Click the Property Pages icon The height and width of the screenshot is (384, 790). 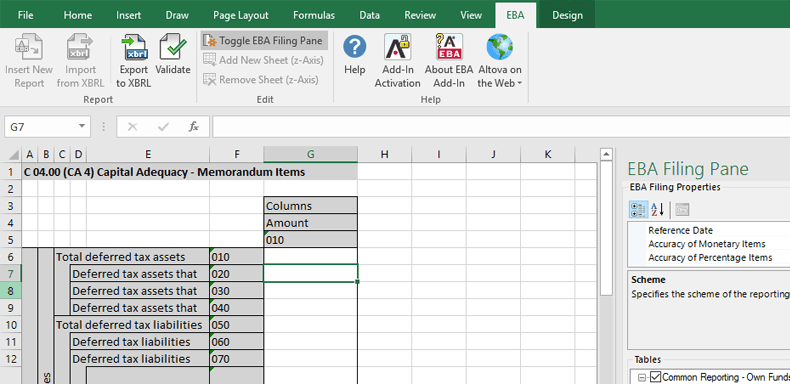pyautogui.click(x=682, y=209)
